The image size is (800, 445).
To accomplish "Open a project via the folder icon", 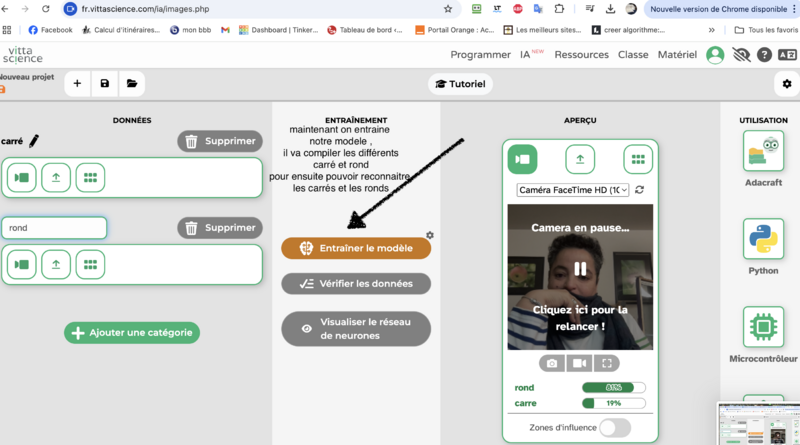I will click(132, 84).
